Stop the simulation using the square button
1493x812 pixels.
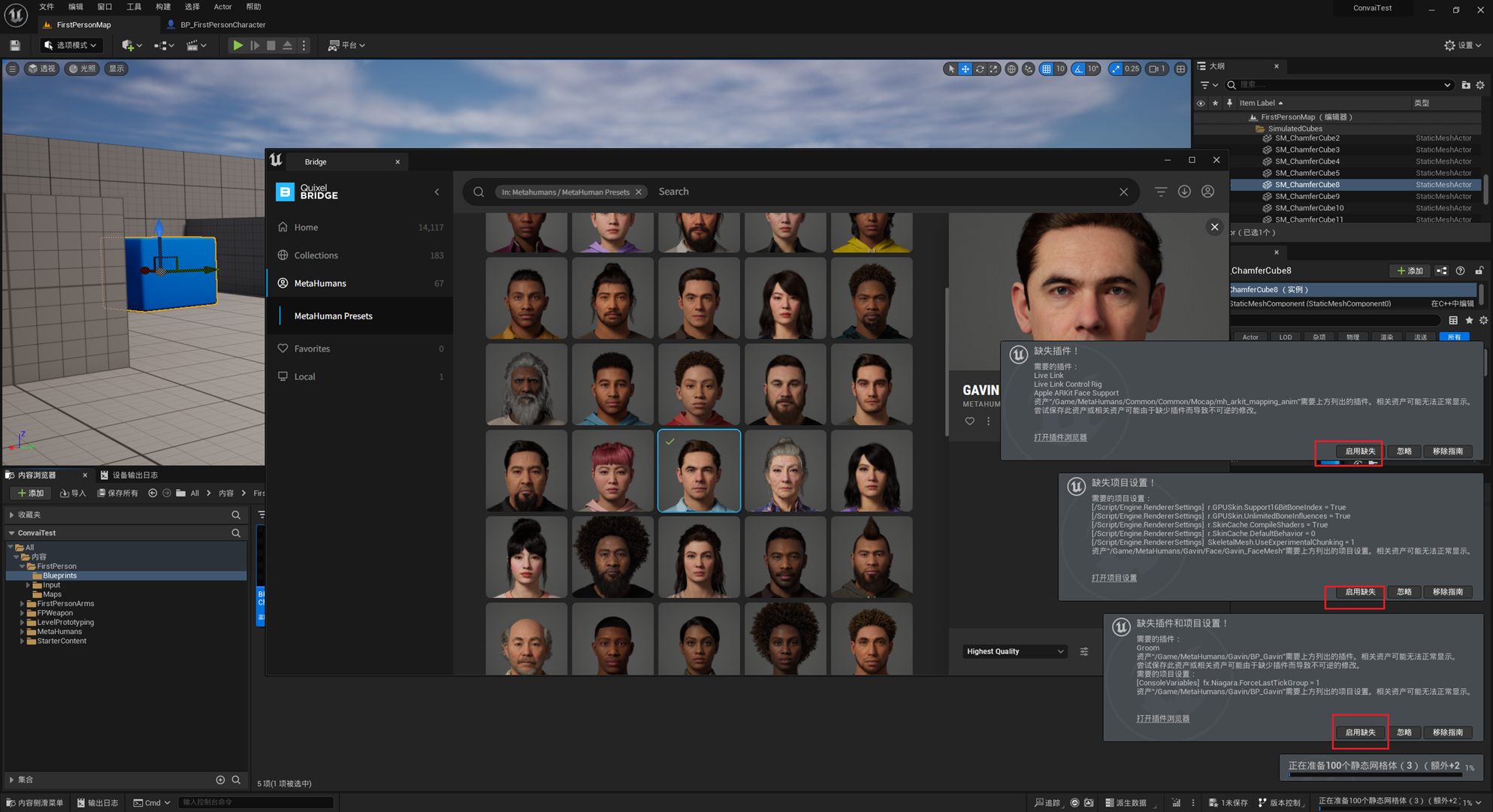(x=271, y=45)
